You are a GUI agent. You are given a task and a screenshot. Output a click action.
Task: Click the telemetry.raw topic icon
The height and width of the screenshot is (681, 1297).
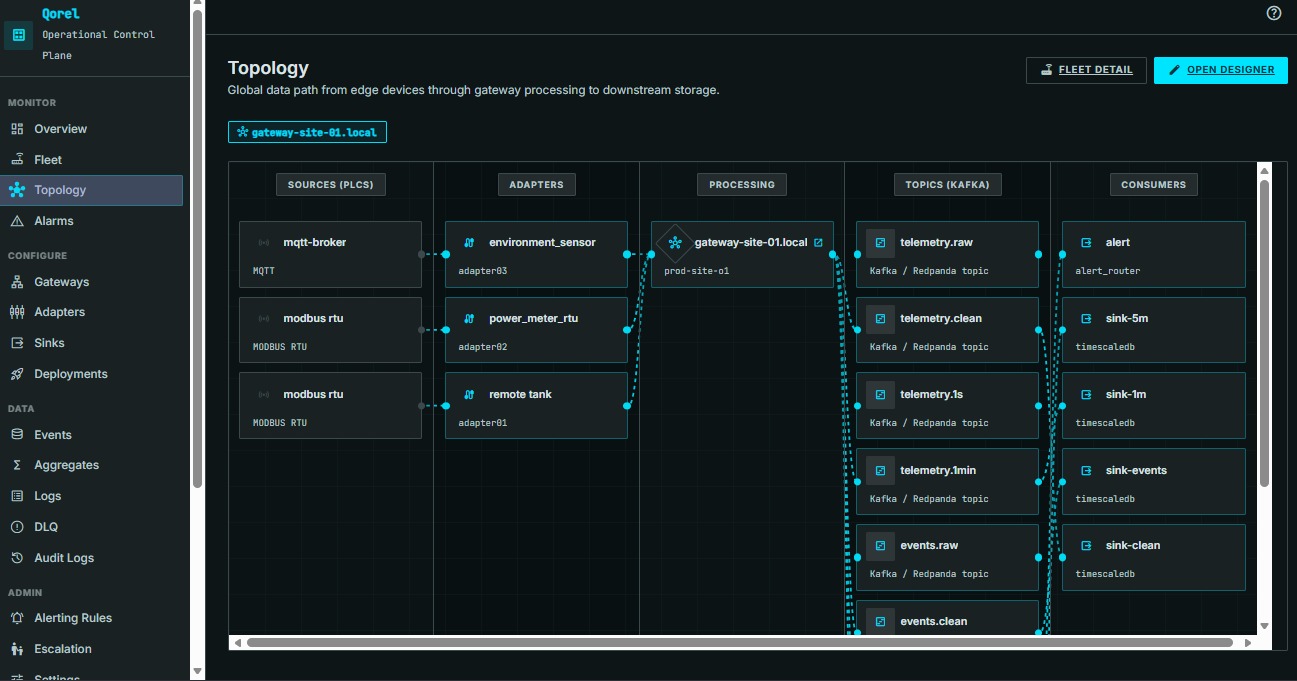[x=881, y=243]
